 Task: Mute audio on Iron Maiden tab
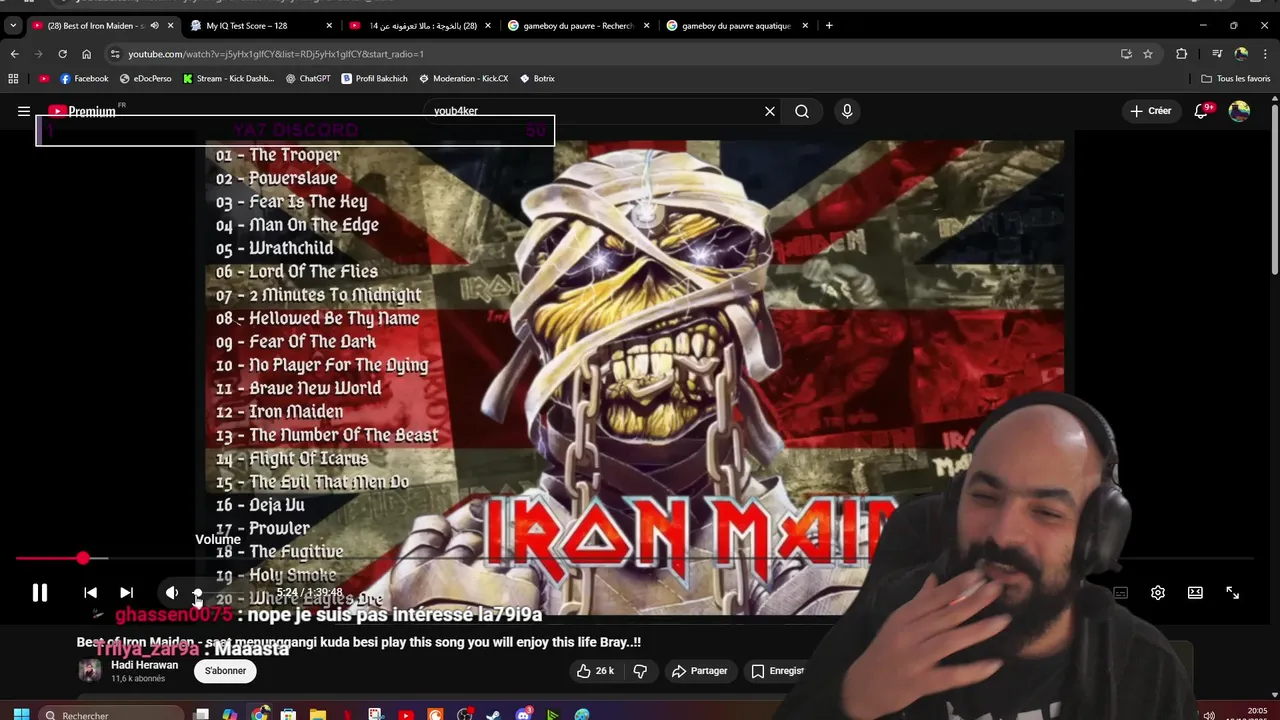click(154, 25)
